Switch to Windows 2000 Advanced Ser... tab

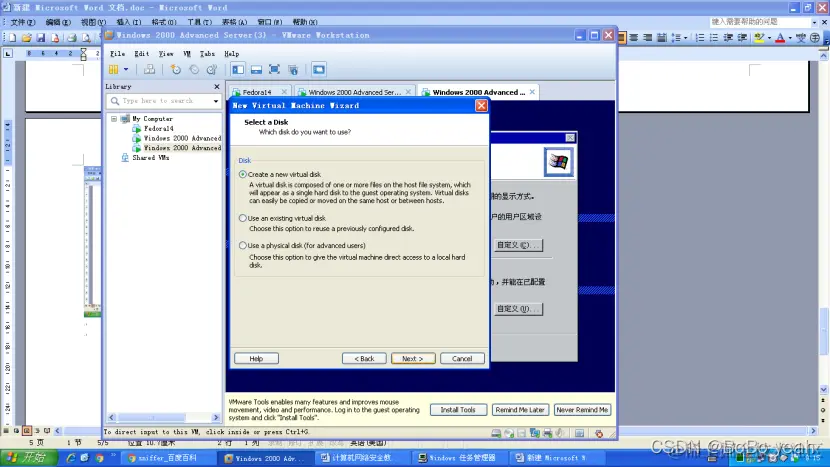tap(354, 92)
